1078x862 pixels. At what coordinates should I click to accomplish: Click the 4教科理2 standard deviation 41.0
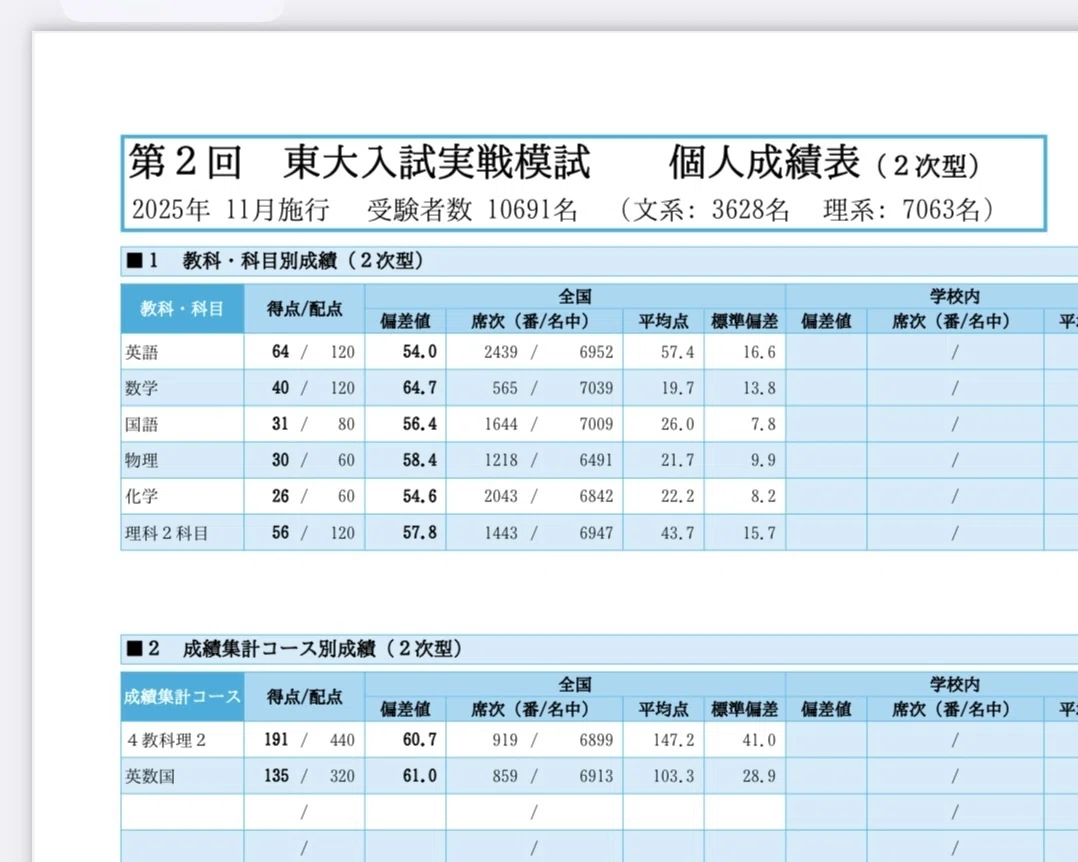tap(759, 740)
